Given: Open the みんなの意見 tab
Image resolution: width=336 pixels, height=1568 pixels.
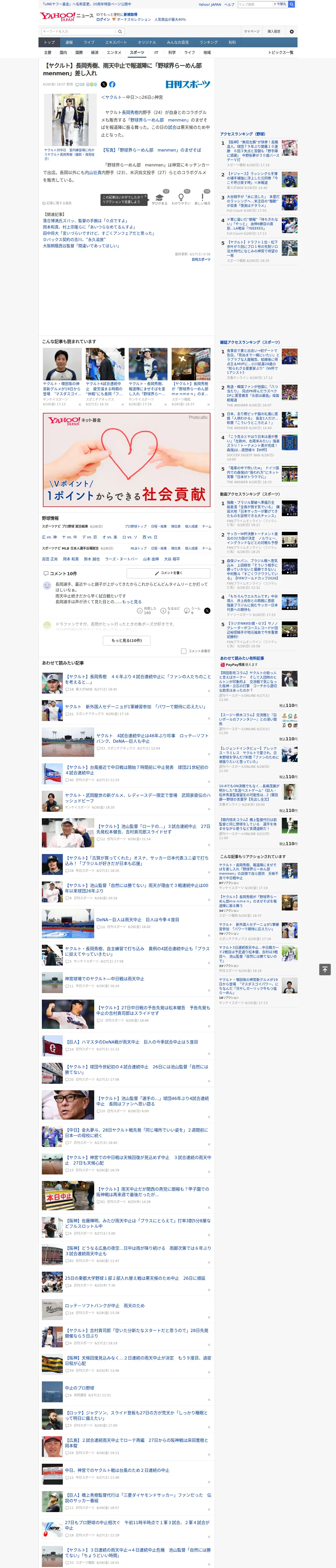Looking at the screenshot, I should tap(178, 43).
